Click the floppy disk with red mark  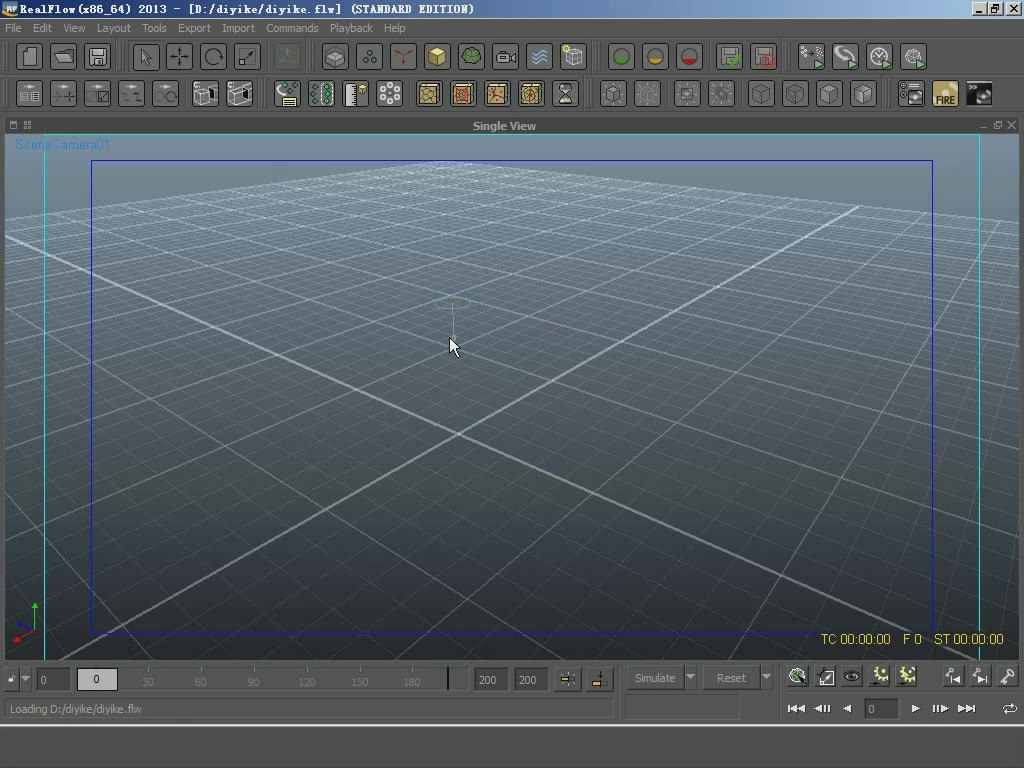763,57
